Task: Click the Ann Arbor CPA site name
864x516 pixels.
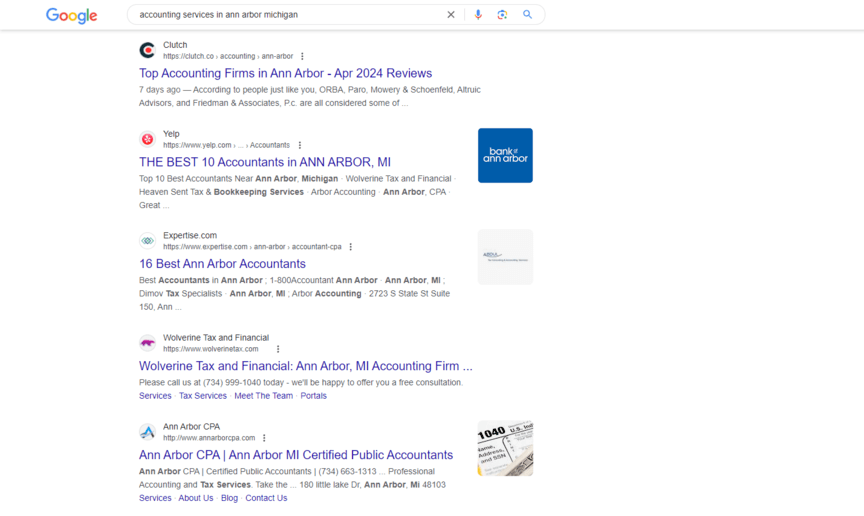Action: click(x=191, y=426)
